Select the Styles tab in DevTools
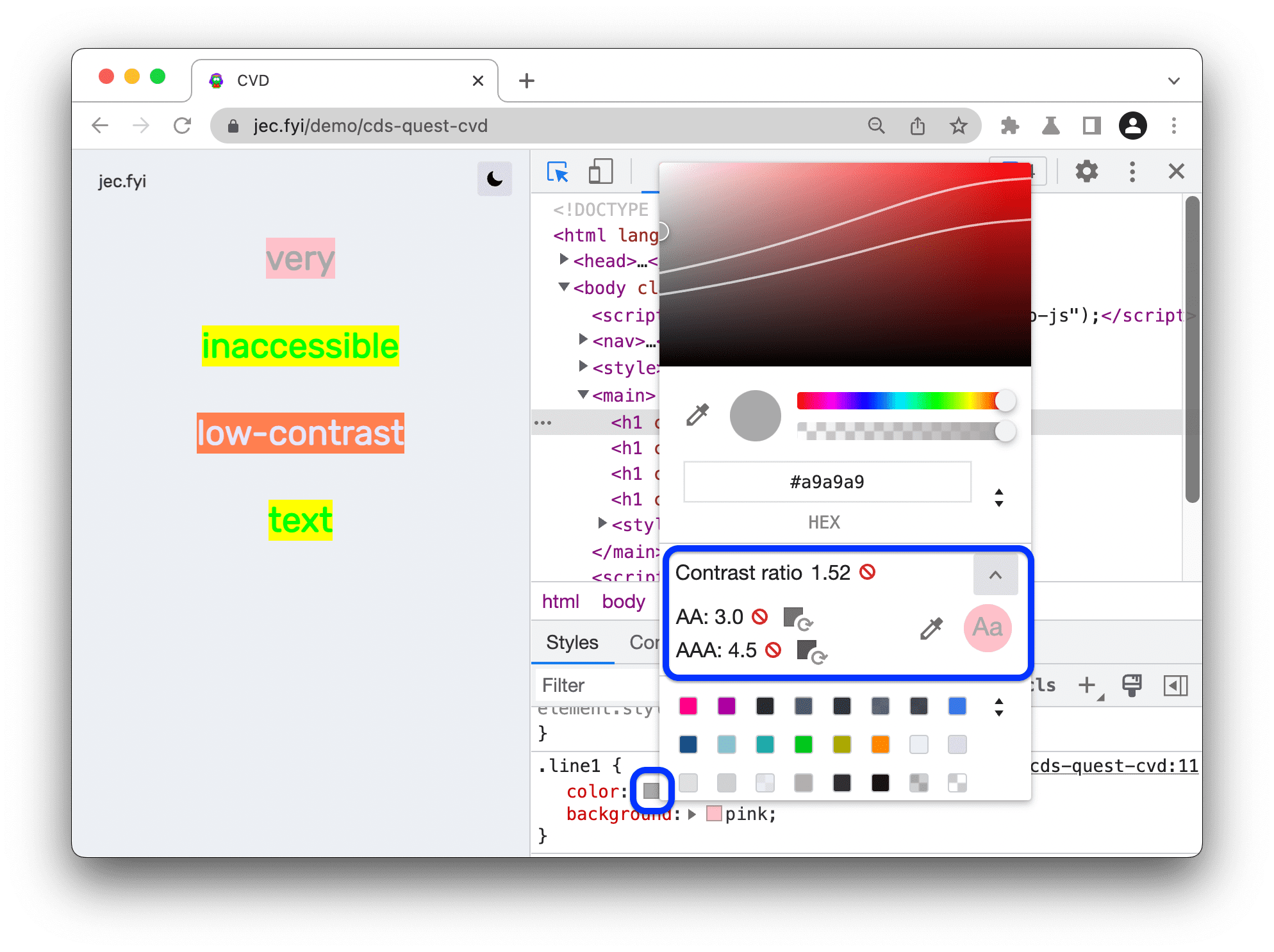 pyautogui.click(x=570, y=642)
